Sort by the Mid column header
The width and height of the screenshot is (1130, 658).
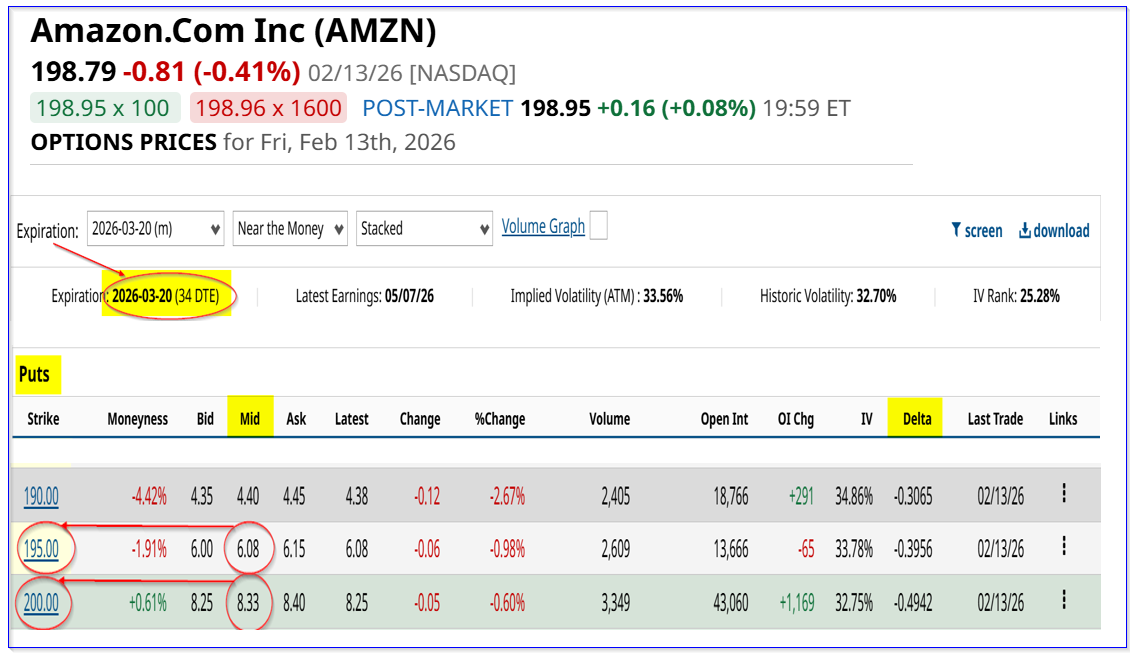point(249,419)
